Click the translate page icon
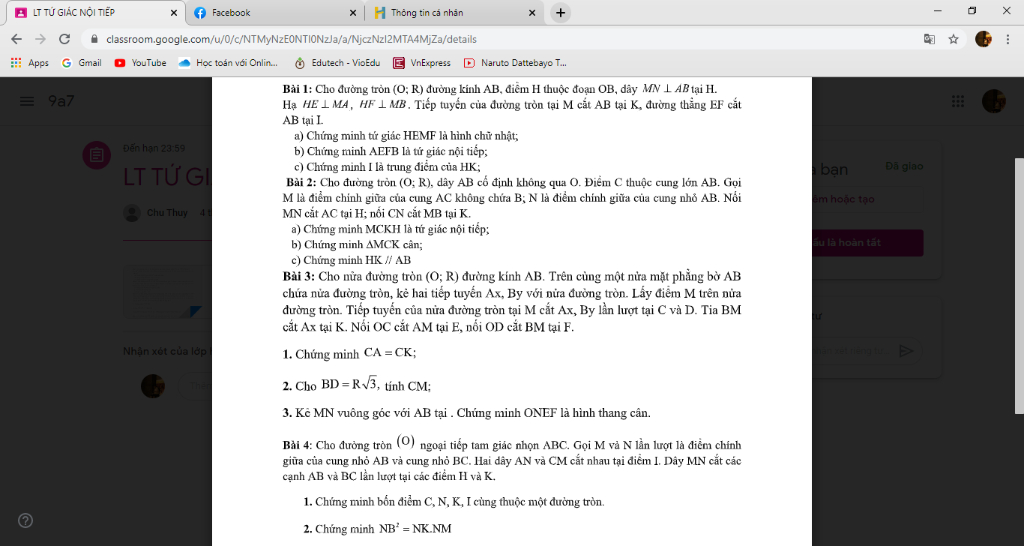The height and width of the screenshot is (546, 1024). (x=929, y=39)
